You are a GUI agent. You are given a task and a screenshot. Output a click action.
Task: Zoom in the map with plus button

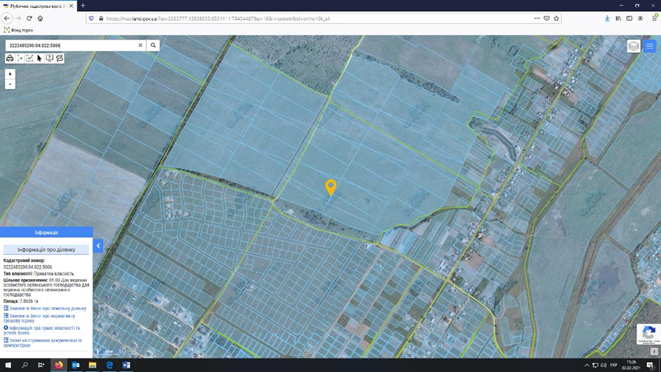point(10,74)
